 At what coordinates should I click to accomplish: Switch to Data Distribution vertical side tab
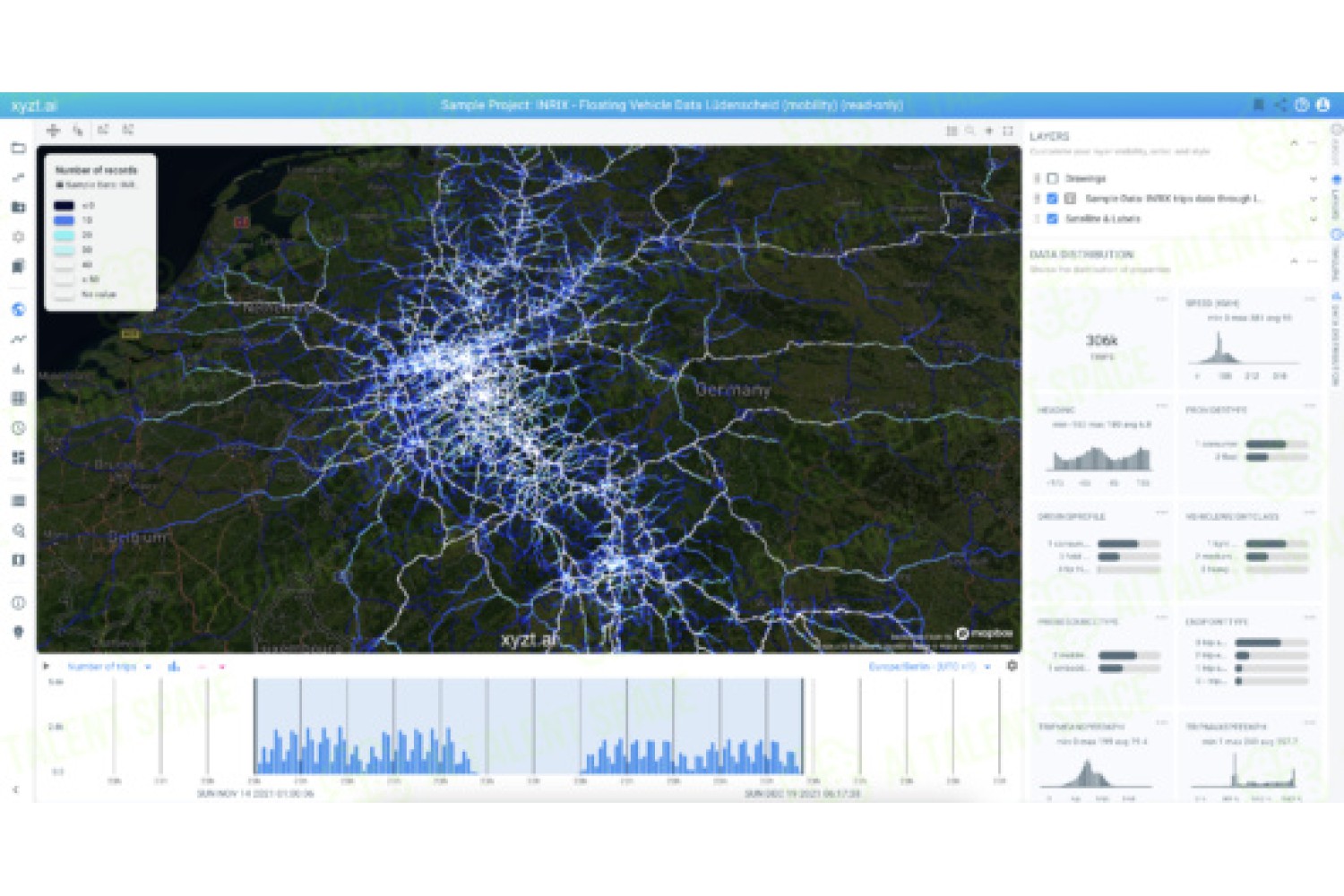click(x=1335, y=339)
